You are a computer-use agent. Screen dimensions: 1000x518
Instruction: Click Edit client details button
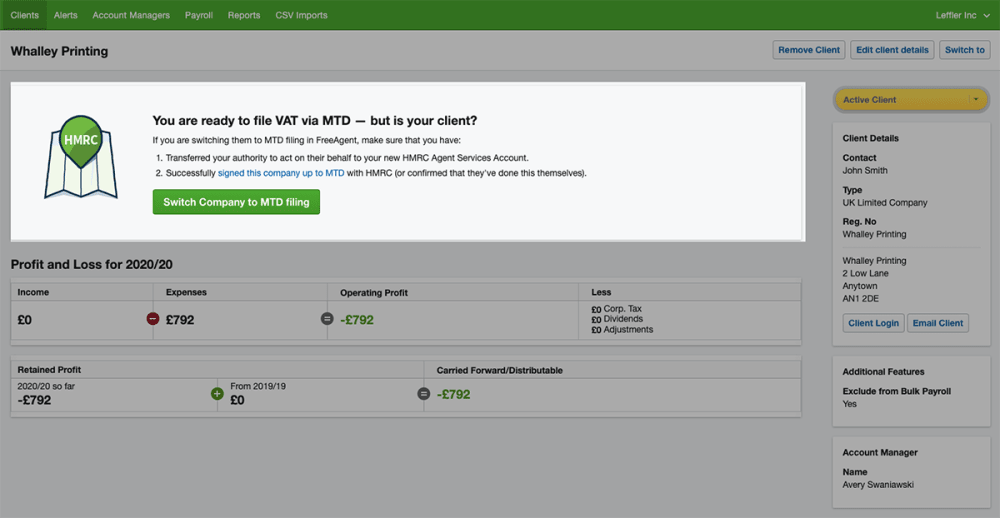(x=892, y=50)
